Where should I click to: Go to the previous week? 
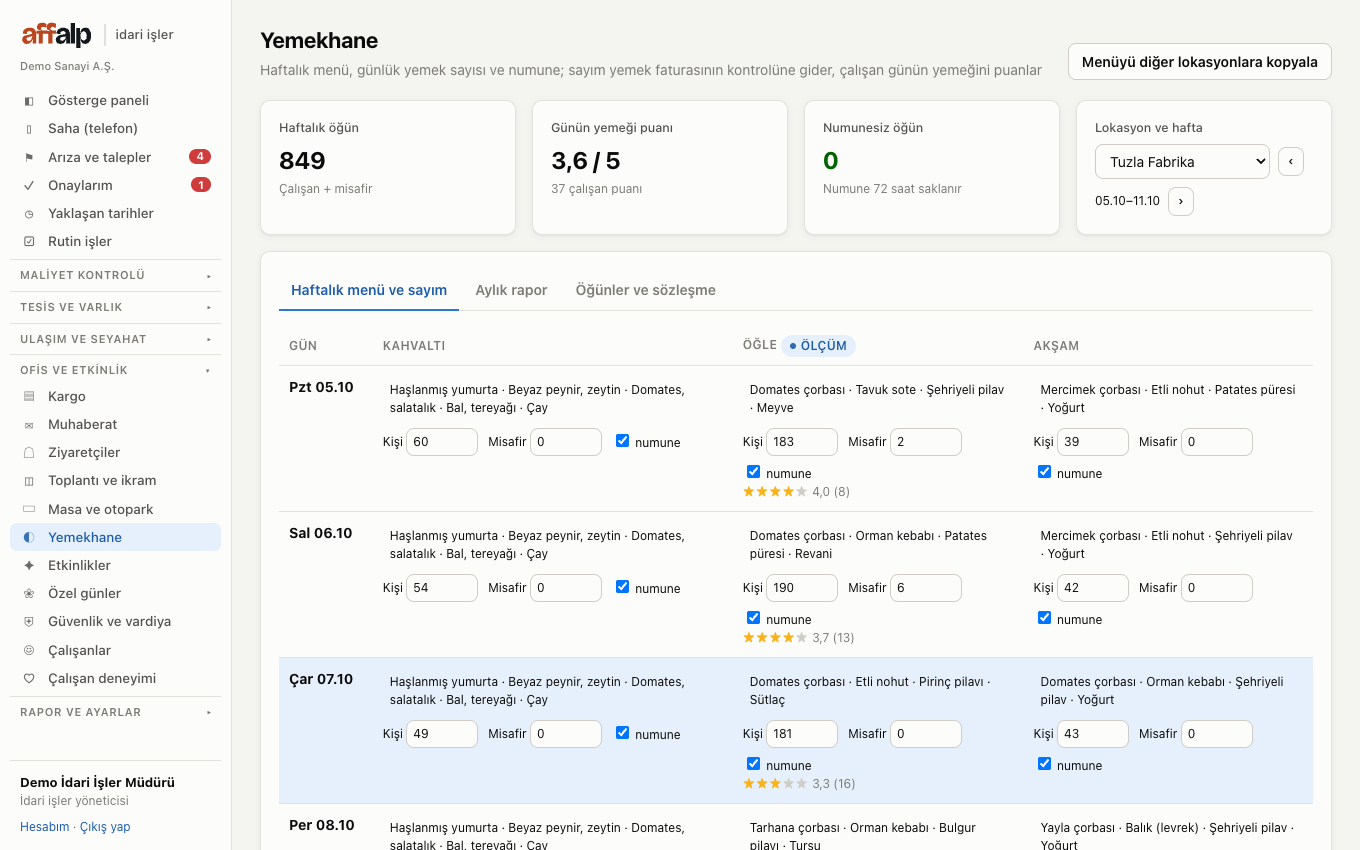[x=1291, y=161]
